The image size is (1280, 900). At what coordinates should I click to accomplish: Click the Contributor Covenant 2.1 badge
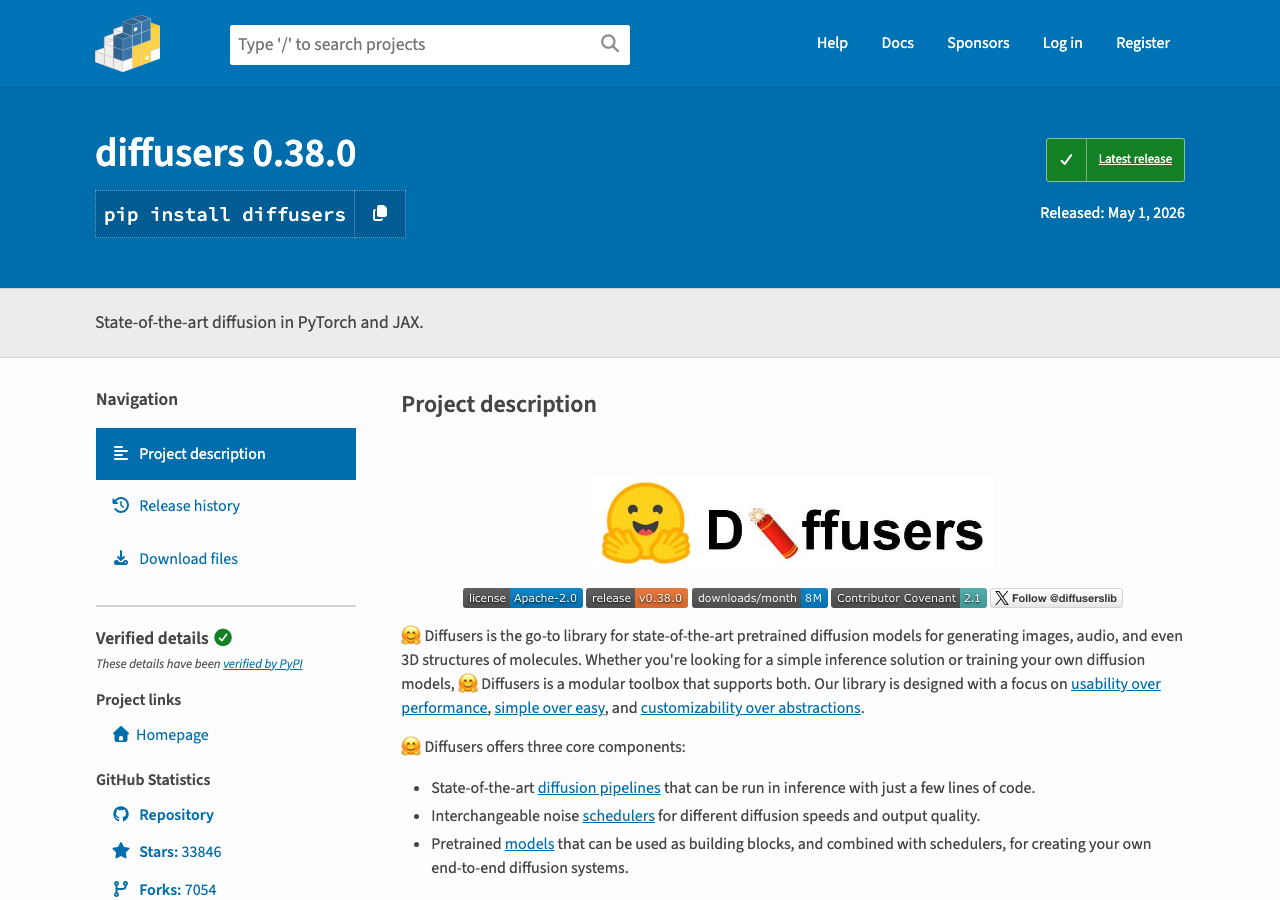[x=909, y=598]
